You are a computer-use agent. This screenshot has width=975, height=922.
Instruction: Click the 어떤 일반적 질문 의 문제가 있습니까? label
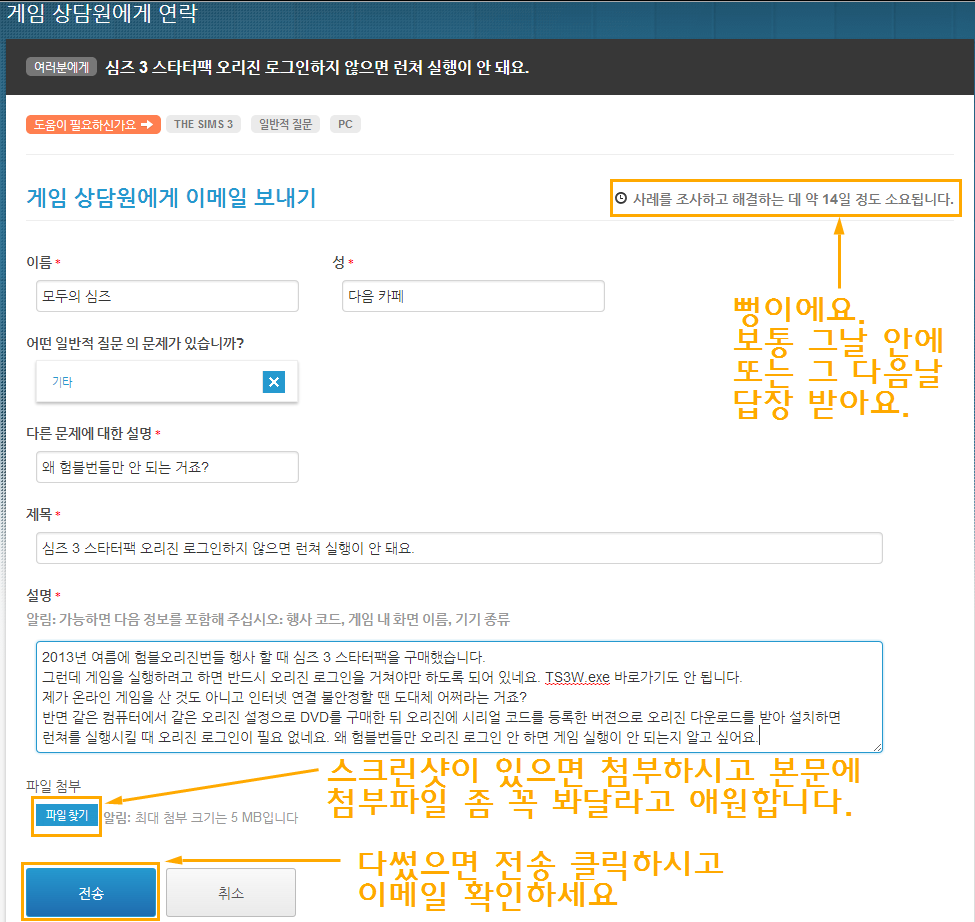(x=135, y=343)
